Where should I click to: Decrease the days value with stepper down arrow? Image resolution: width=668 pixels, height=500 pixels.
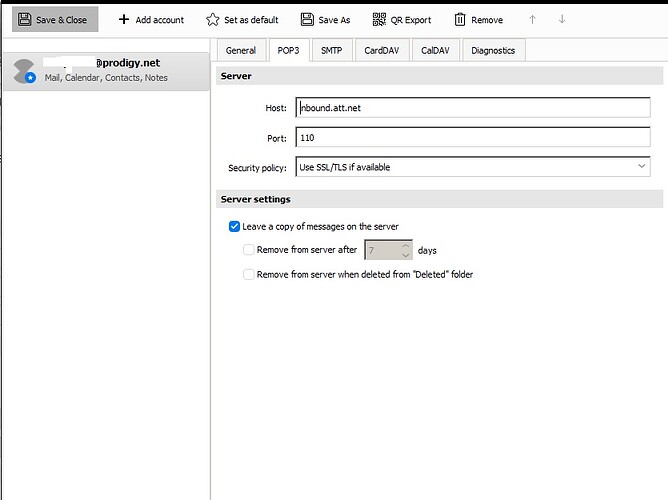[x=405, y=255]
